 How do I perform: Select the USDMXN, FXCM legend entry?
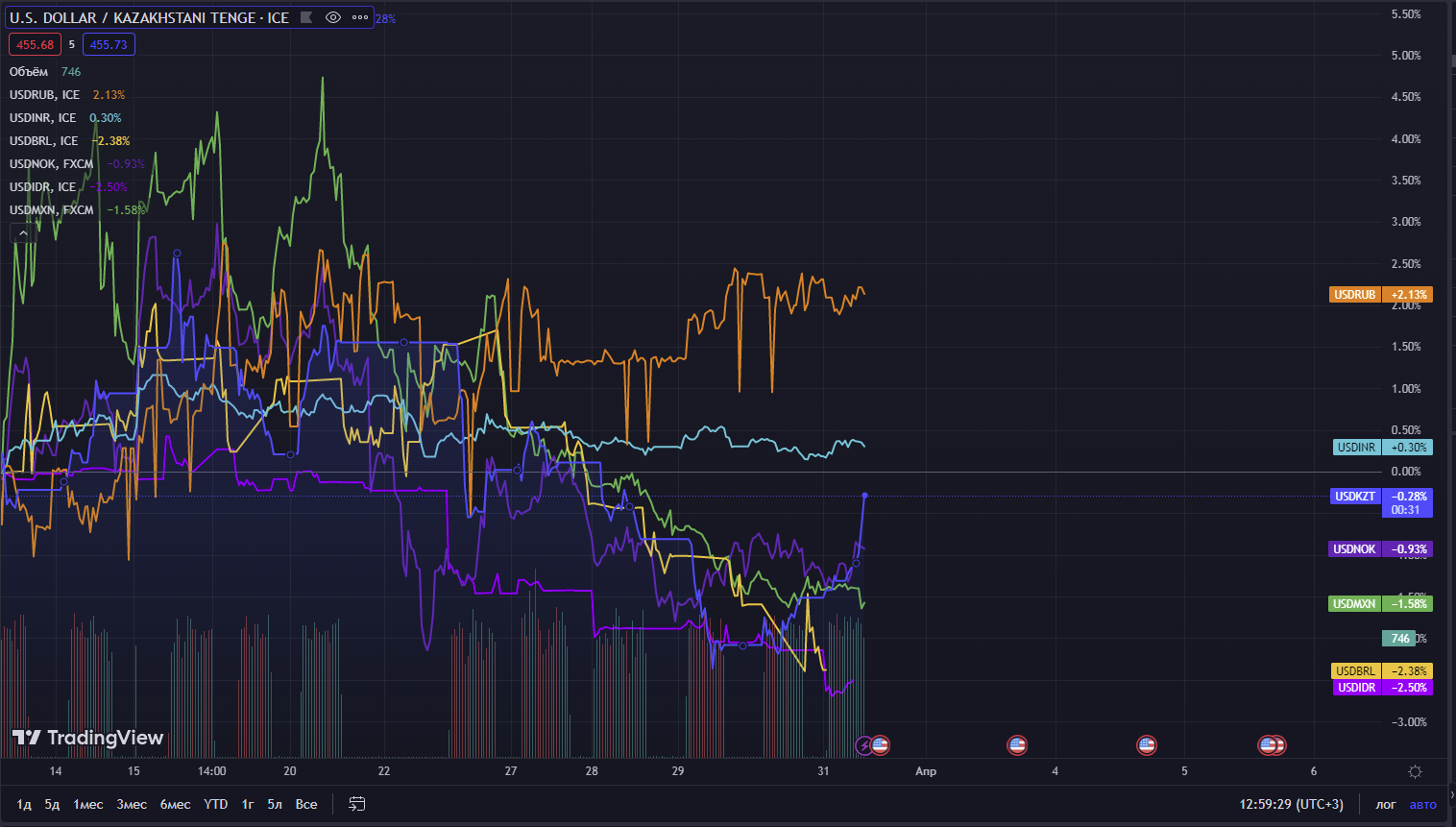coord(52,210)
